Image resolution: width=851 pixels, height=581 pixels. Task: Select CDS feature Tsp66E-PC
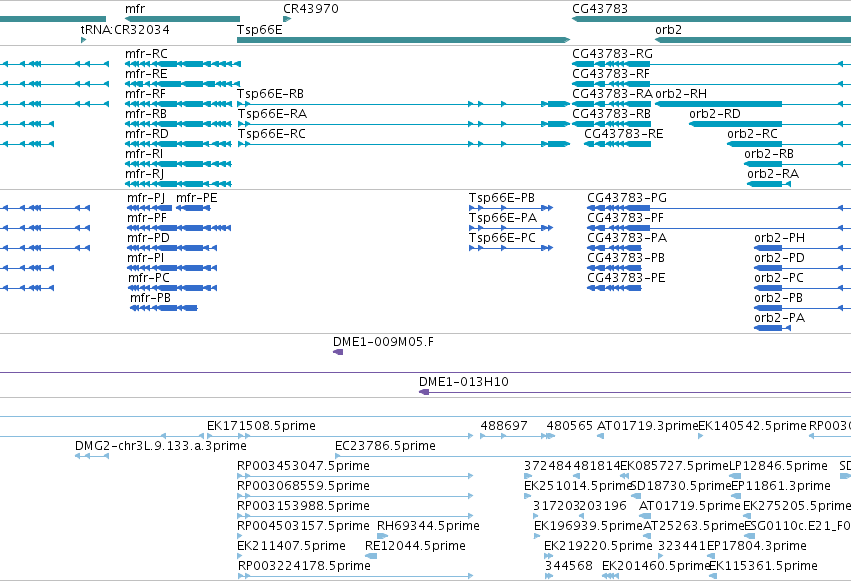pos(502,238)
